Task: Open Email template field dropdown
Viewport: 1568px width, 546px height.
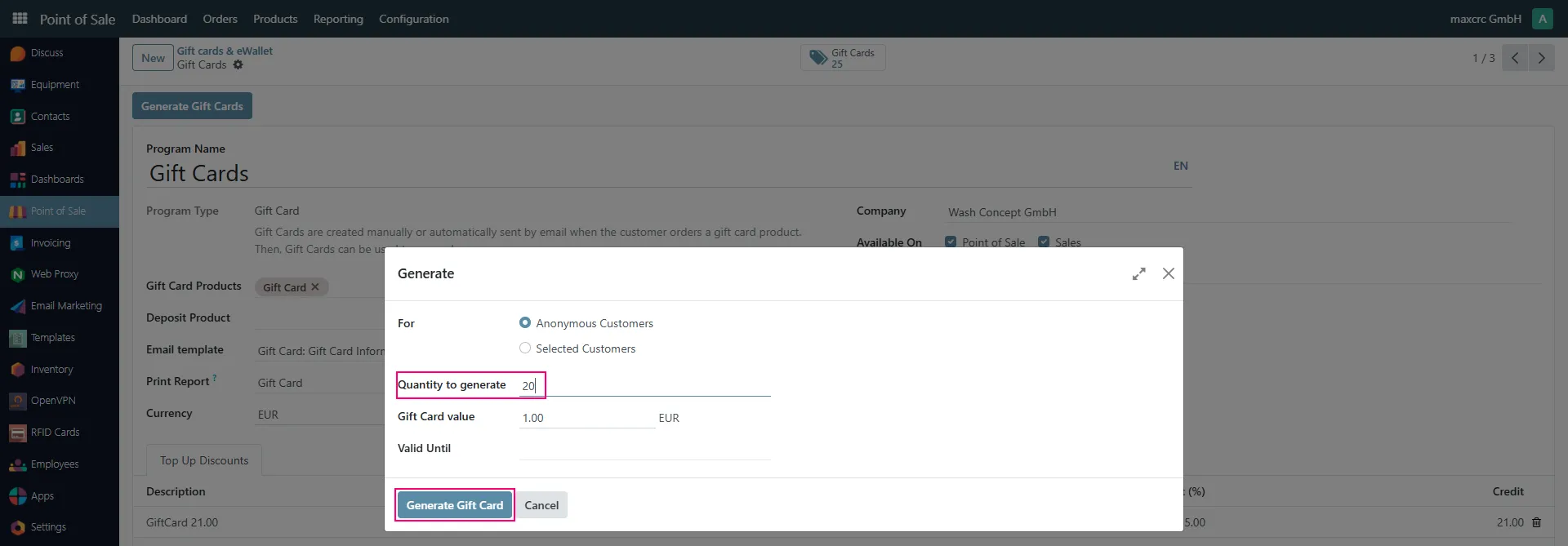Action: click(x=319, y=351)
